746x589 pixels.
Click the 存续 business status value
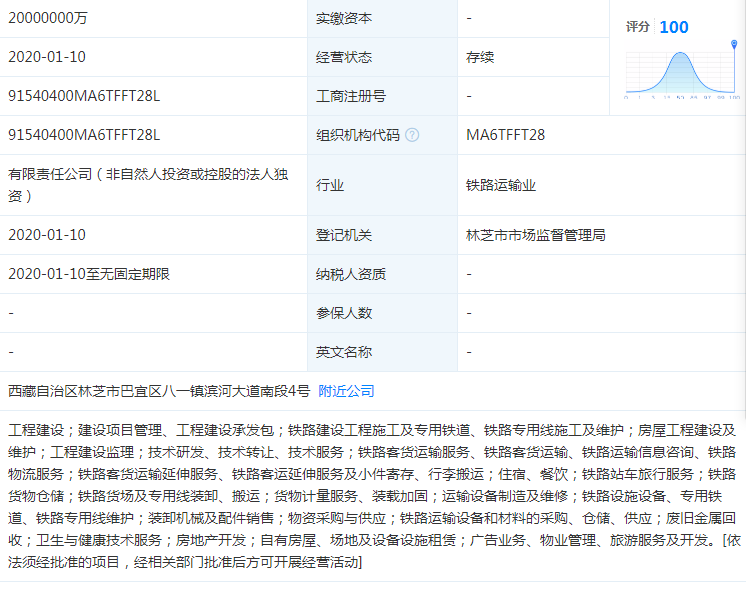pyautogui.click(x=480, y=57)
